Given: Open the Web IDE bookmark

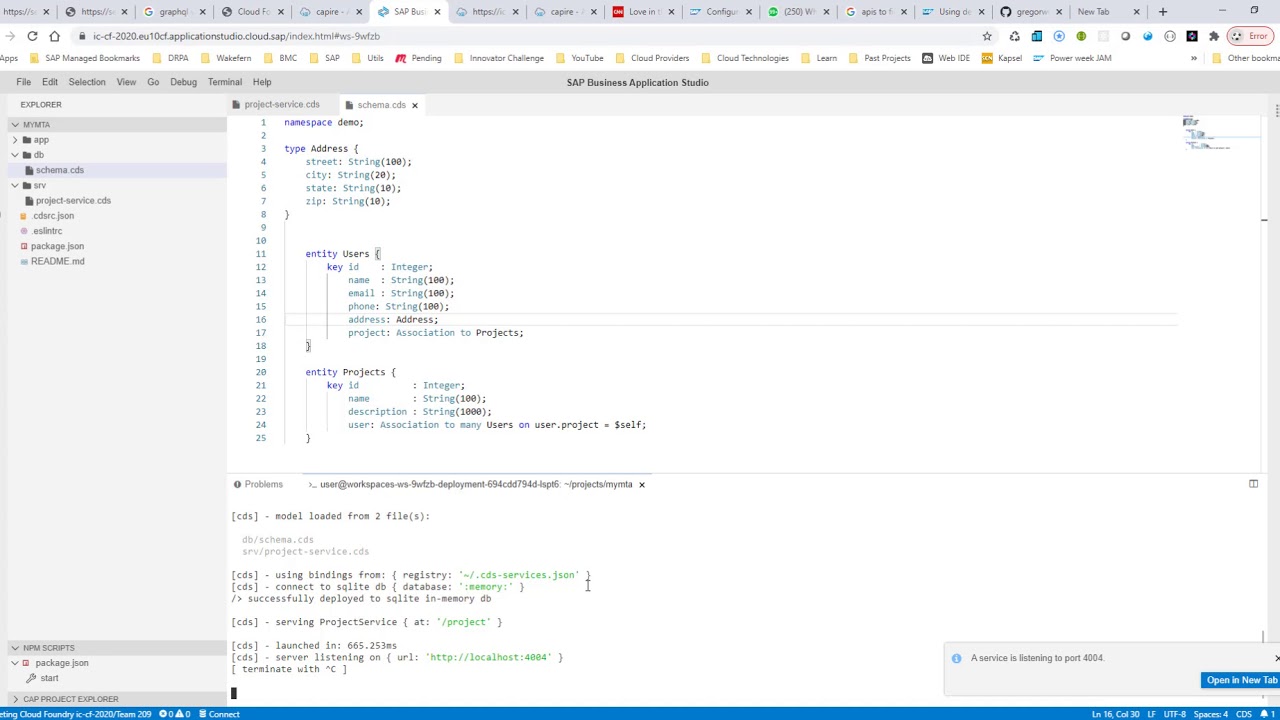Looking at the screenshot, I should [x=945, y=58].
